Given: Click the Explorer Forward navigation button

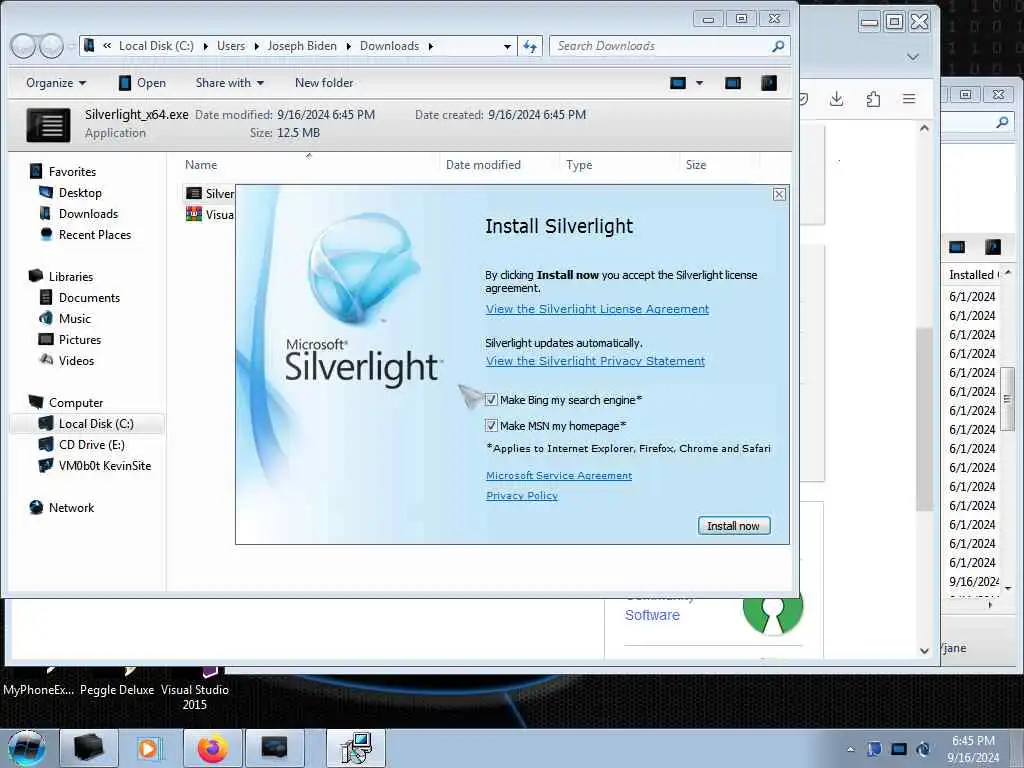Looking at the screenshot, I should coord(51,46).
